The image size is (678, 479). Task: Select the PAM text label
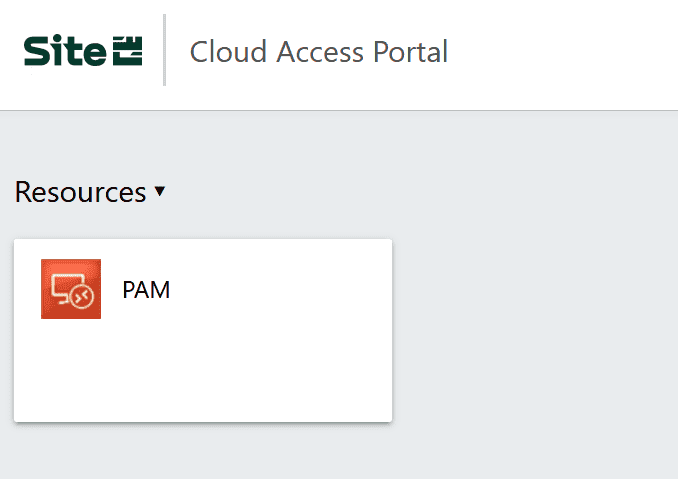146,290
